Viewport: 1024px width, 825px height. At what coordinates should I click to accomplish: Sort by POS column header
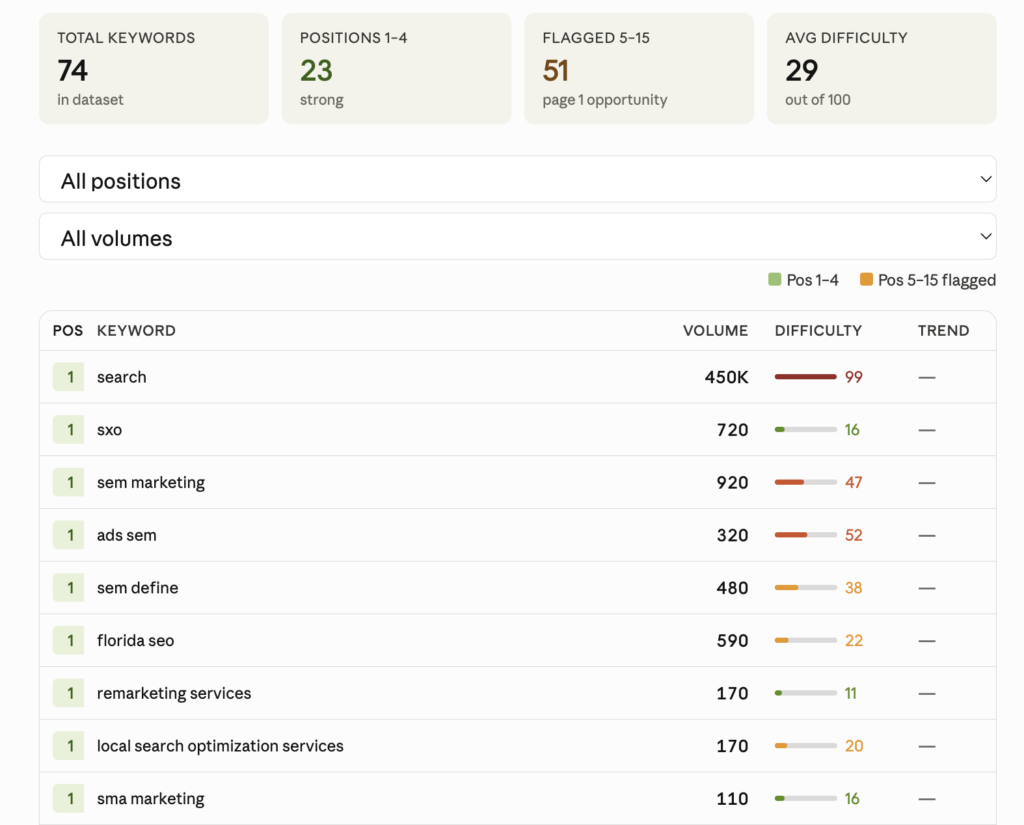[68, 331]
